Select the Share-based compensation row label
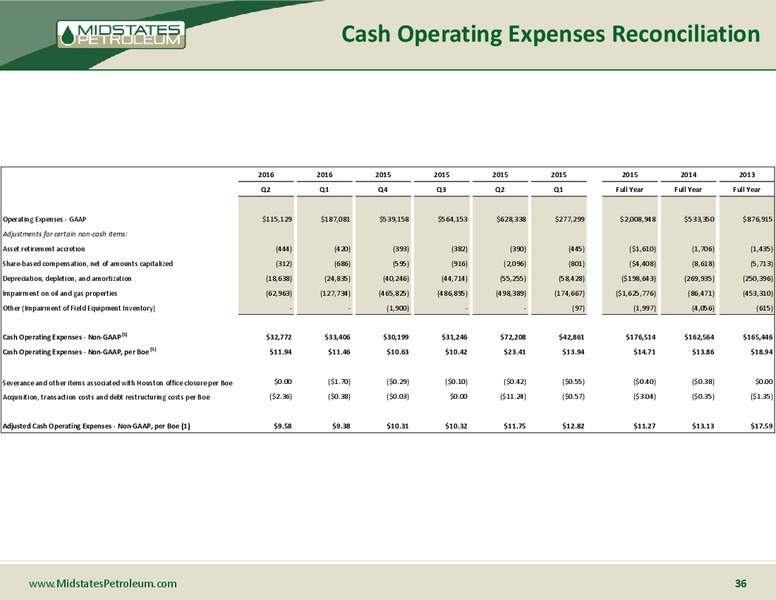Viewport: 776px width, 600px height. click(x=88, y=263)
